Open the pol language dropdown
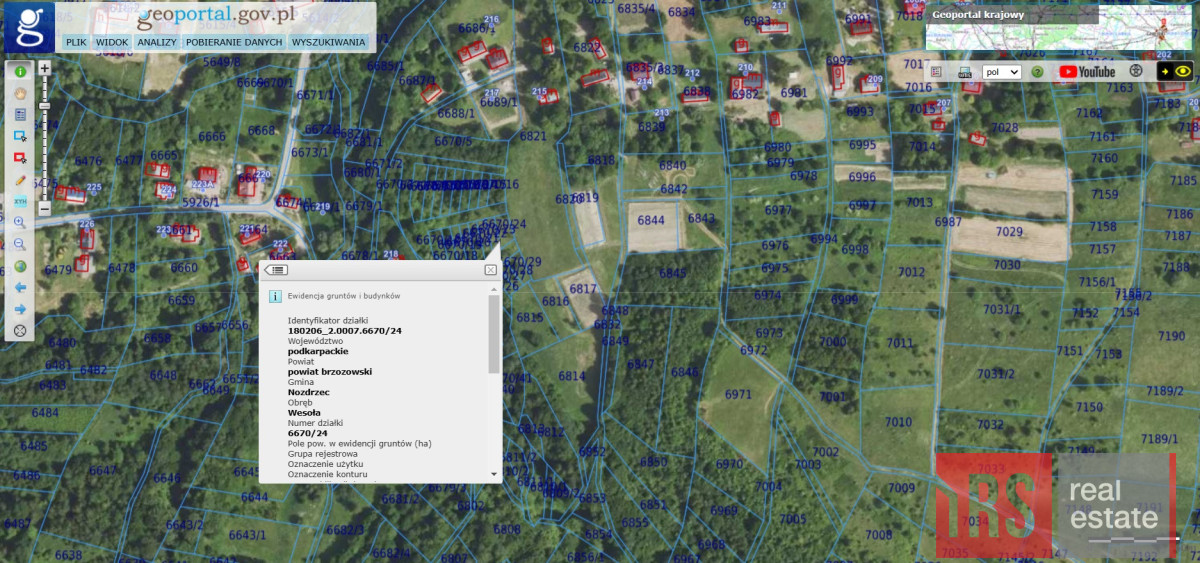The image size is (1200, 563). 1002,72
